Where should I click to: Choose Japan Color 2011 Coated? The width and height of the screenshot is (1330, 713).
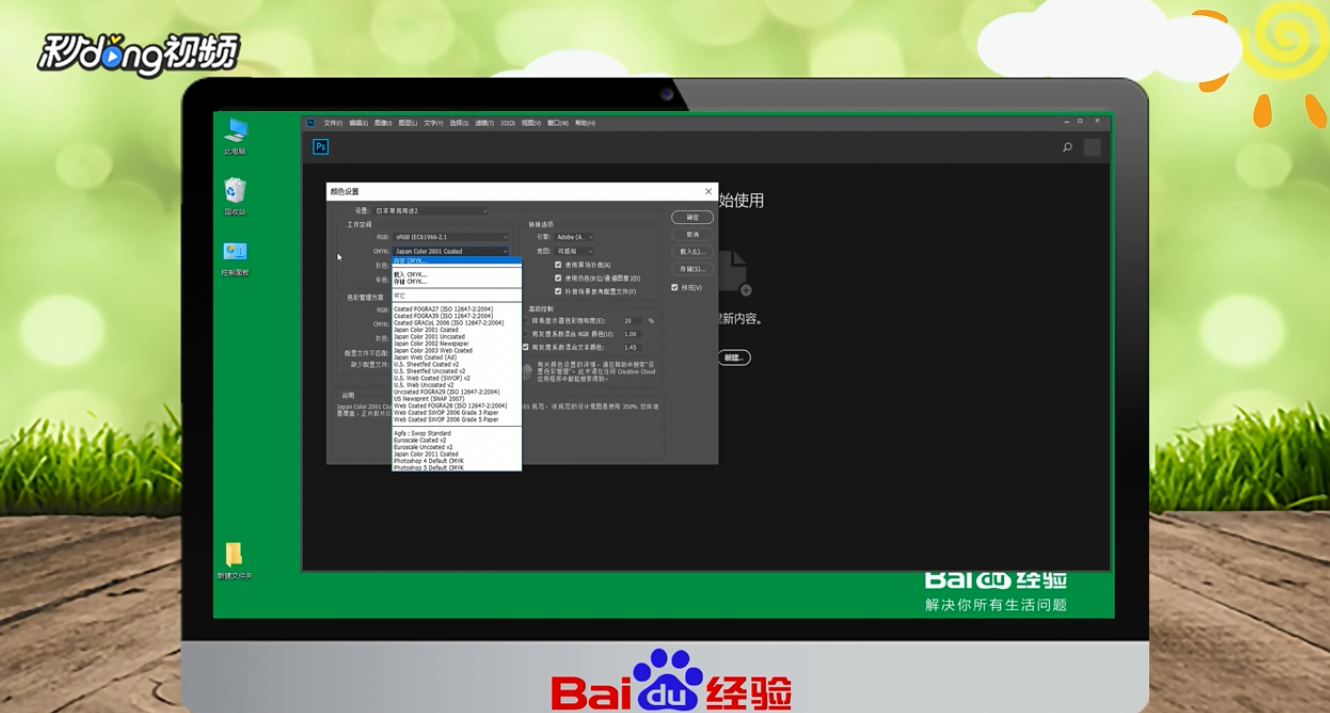pyautogui.click(x=457, y=454)
